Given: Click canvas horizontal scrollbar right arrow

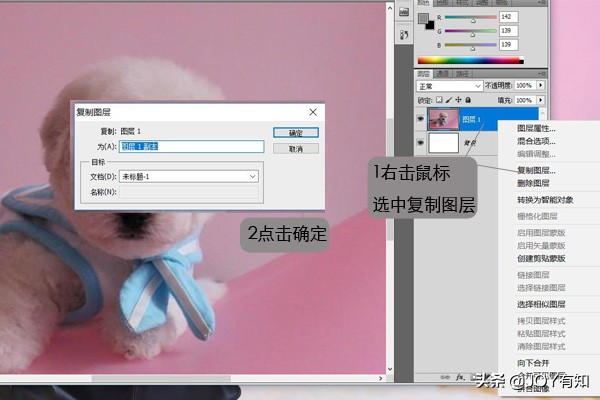Looking at the screenshot, I should click(x=380, y=378).
